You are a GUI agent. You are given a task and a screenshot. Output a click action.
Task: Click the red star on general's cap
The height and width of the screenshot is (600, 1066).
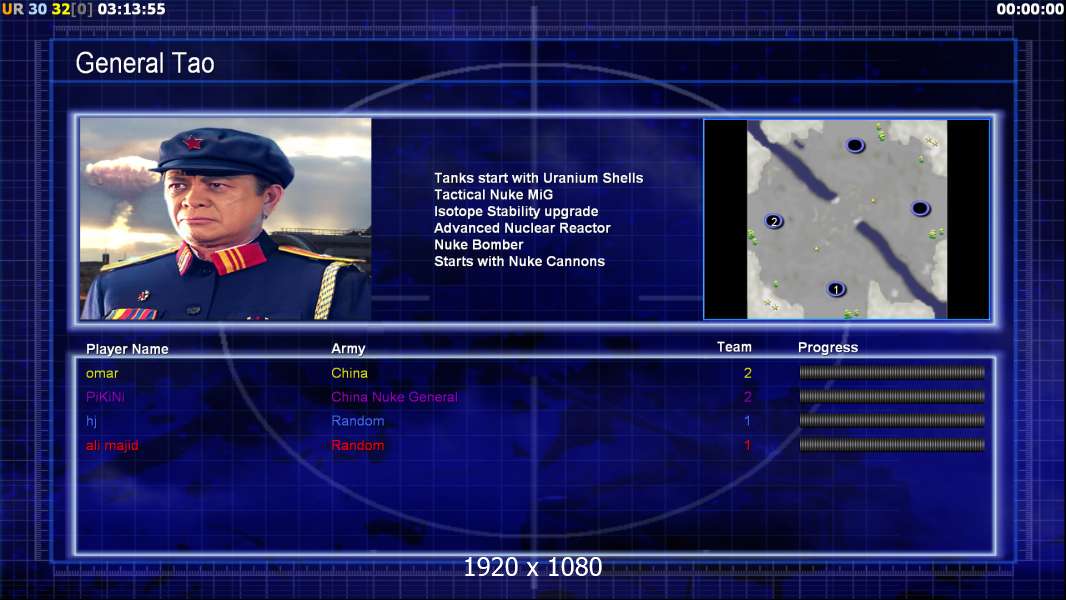pos(192,143)
